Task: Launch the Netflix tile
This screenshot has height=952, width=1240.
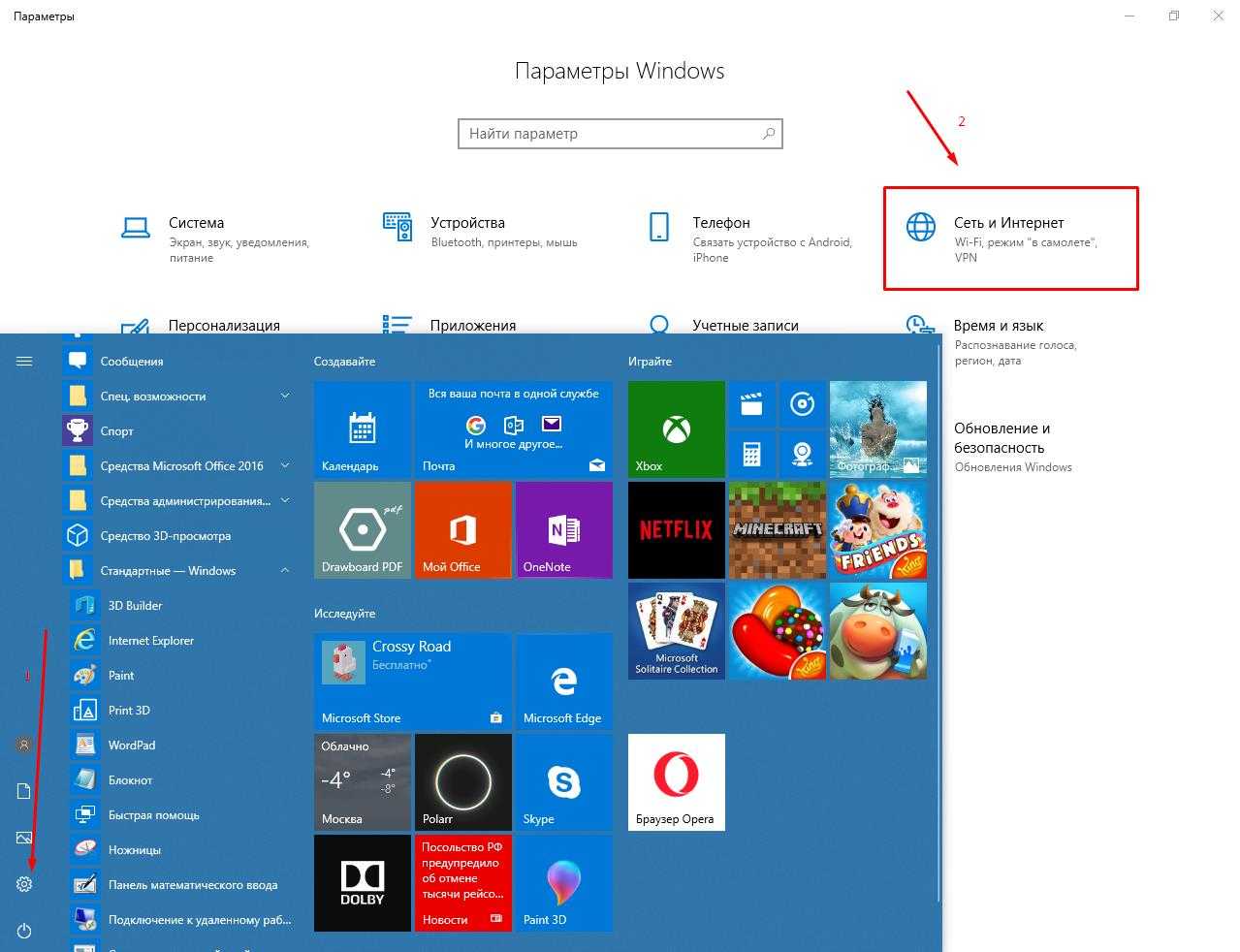Action: click(x=676, y=529)
